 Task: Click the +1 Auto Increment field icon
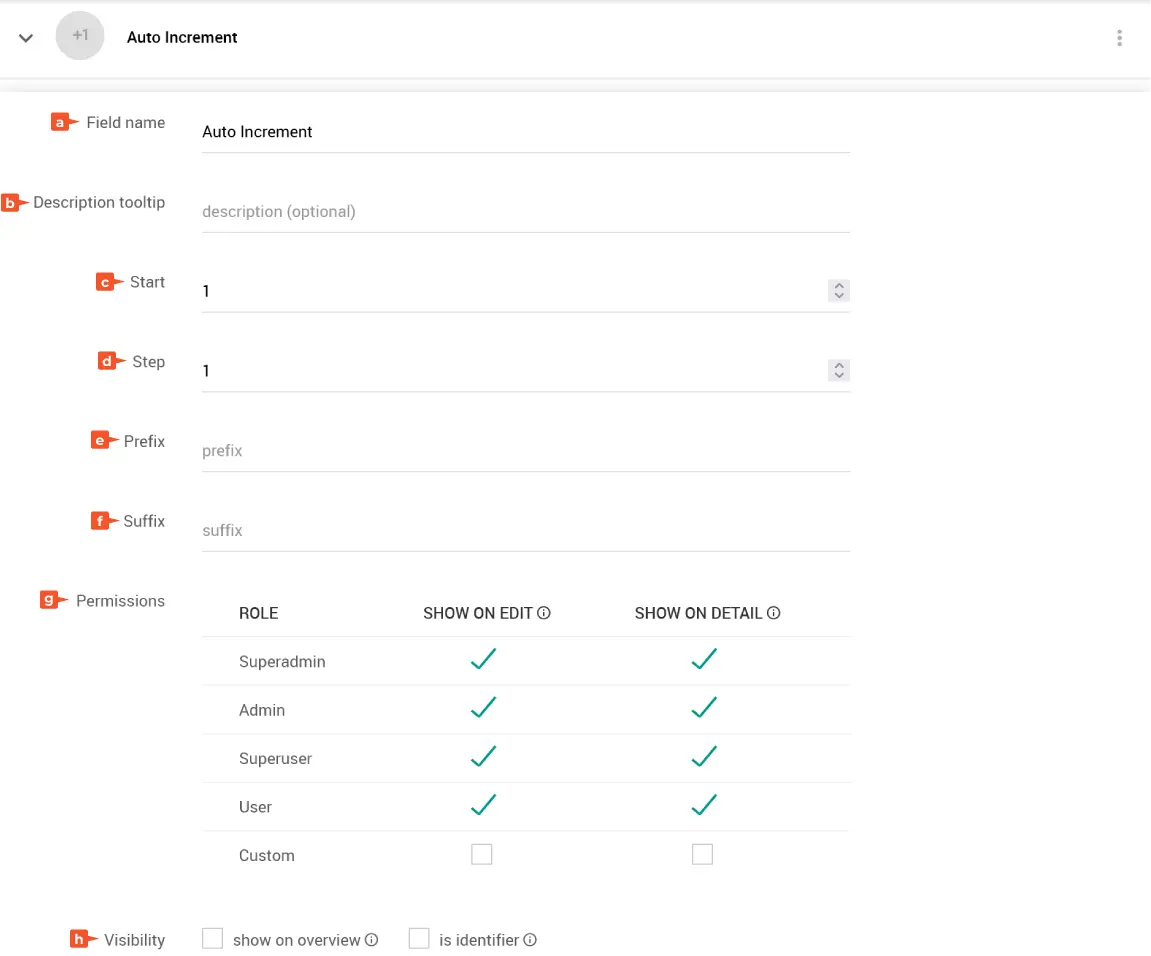80,37
